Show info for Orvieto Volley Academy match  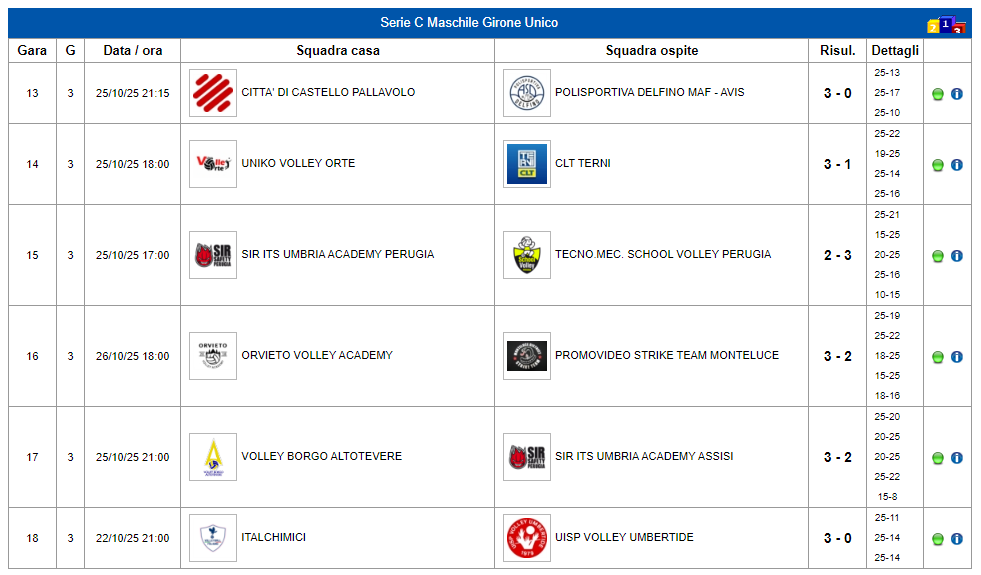pyautogui.click(x=956, y=357)
